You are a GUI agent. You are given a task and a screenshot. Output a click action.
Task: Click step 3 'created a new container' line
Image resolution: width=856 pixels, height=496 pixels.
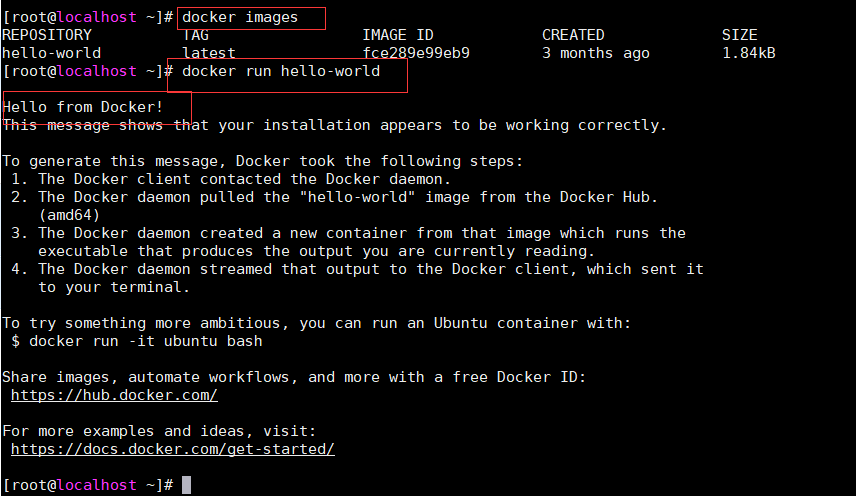[348, 234]
